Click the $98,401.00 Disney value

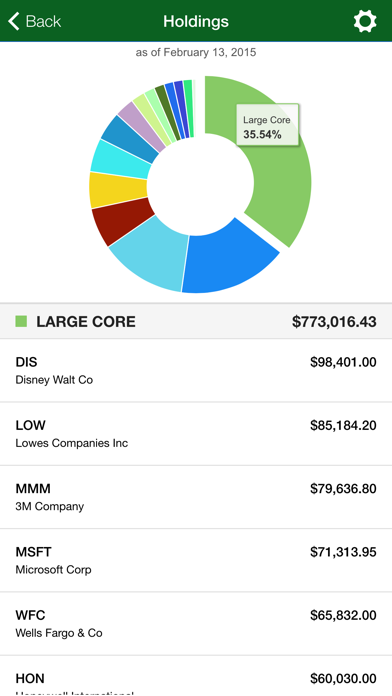pyautogui.click(x=343, y=363)
